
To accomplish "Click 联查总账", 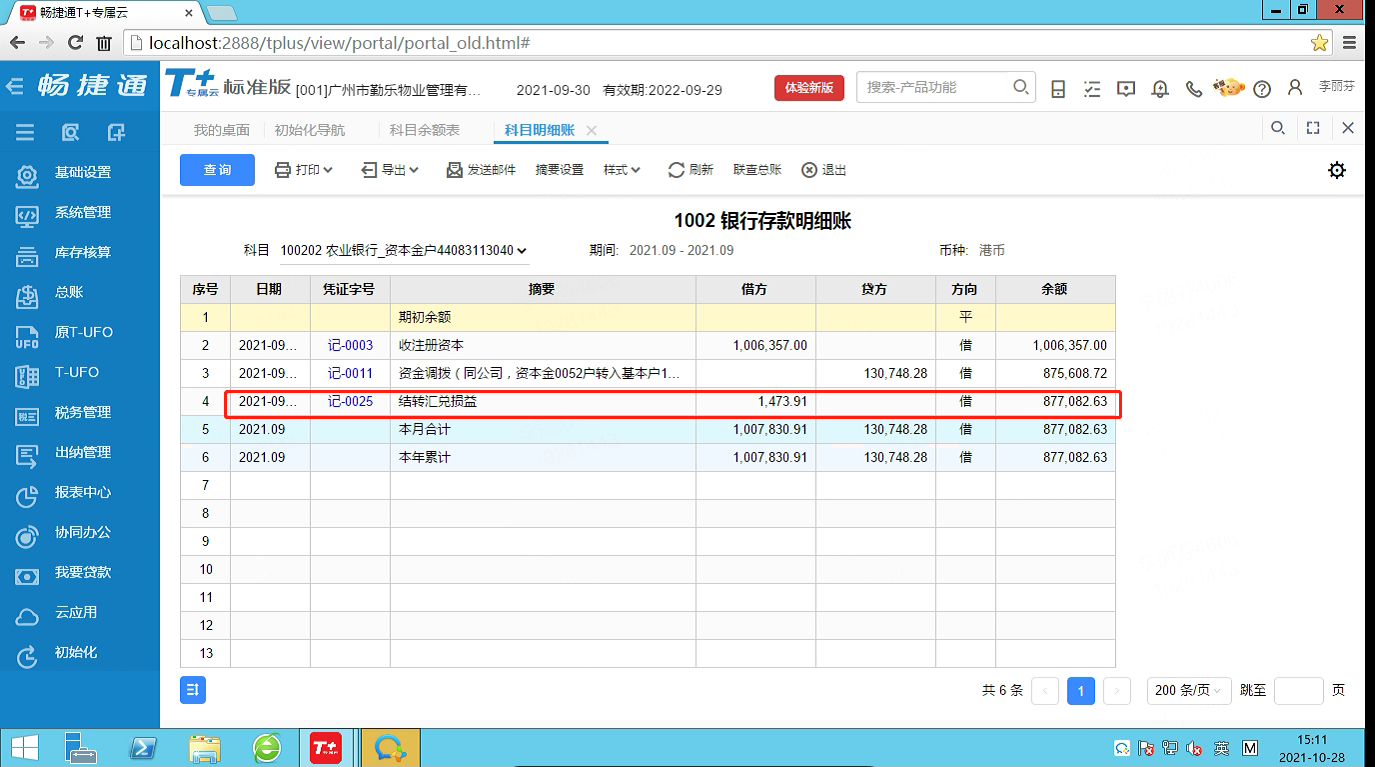I will click(x=757, y=170).
